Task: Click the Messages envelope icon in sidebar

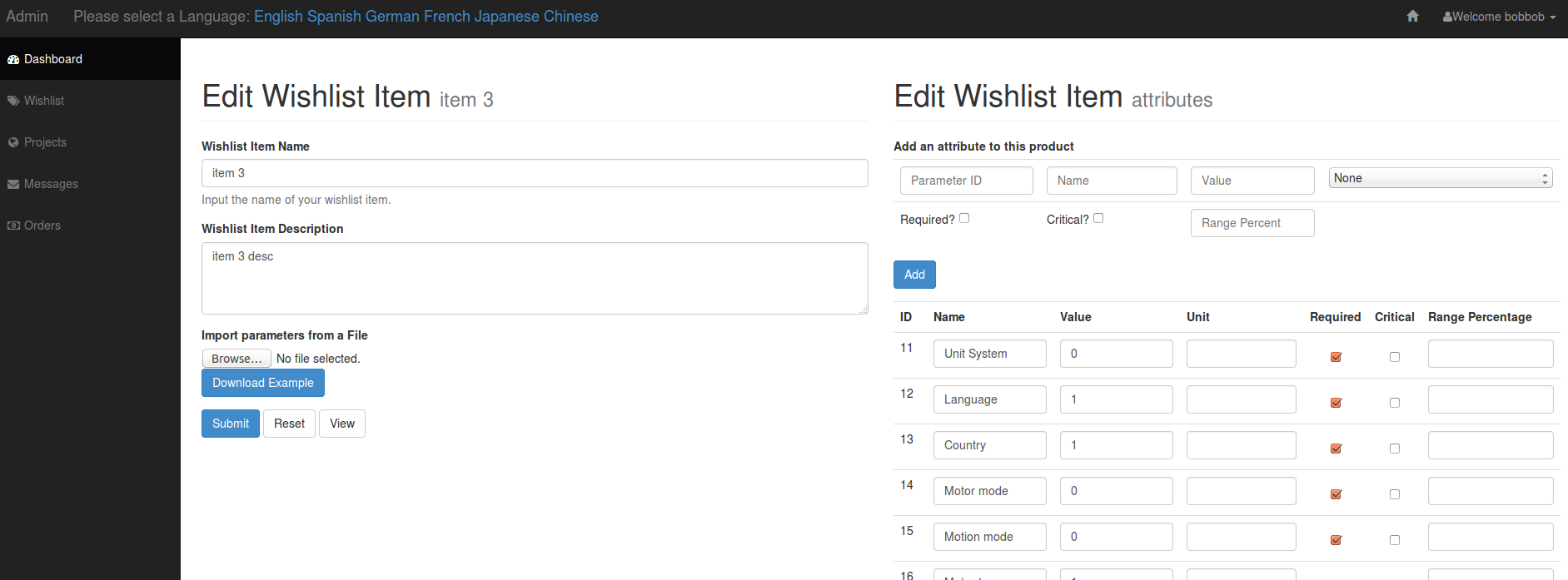Action: tap(13, 185)
